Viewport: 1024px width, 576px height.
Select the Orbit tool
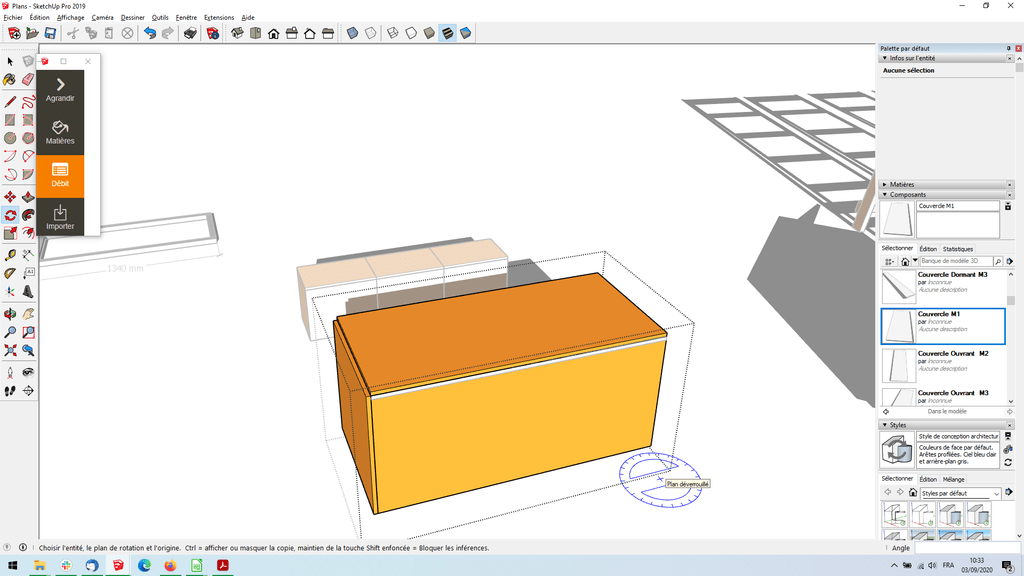[10, 315]
